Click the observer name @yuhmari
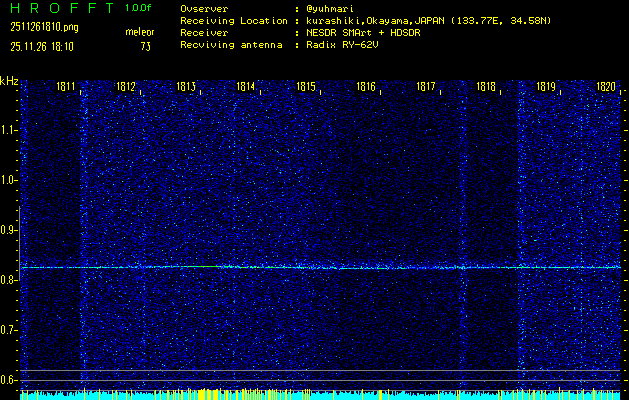The width and height of the screenshot is (629, 400). [334, 8]
